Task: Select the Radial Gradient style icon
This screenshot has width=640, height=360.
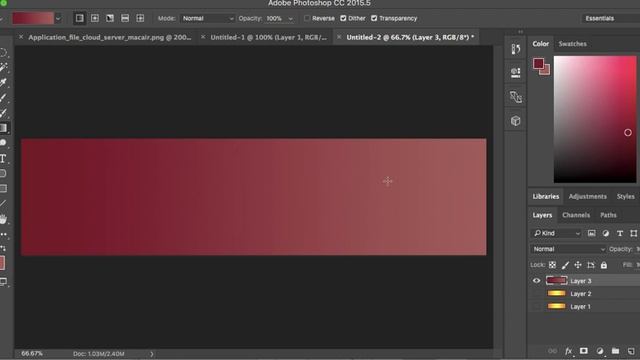Action: 95,18
